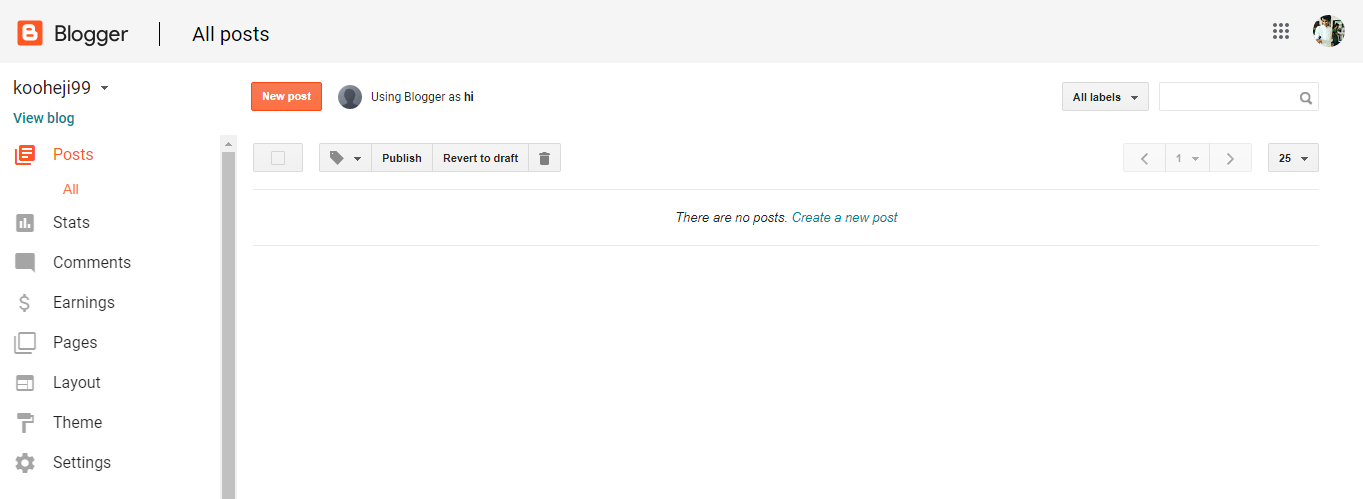
Task: Click the Blogger logo icon
Action: point(30,34)
